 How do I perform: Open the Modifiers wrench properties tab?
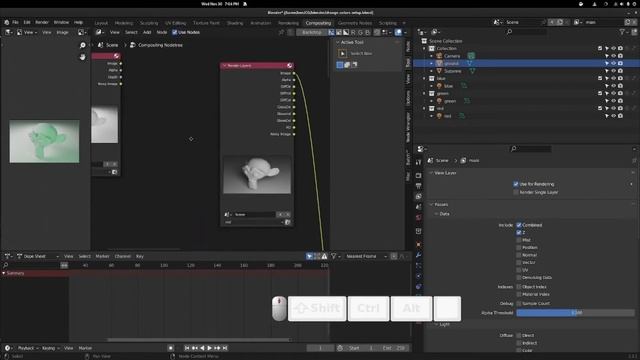tap(418, 255)
